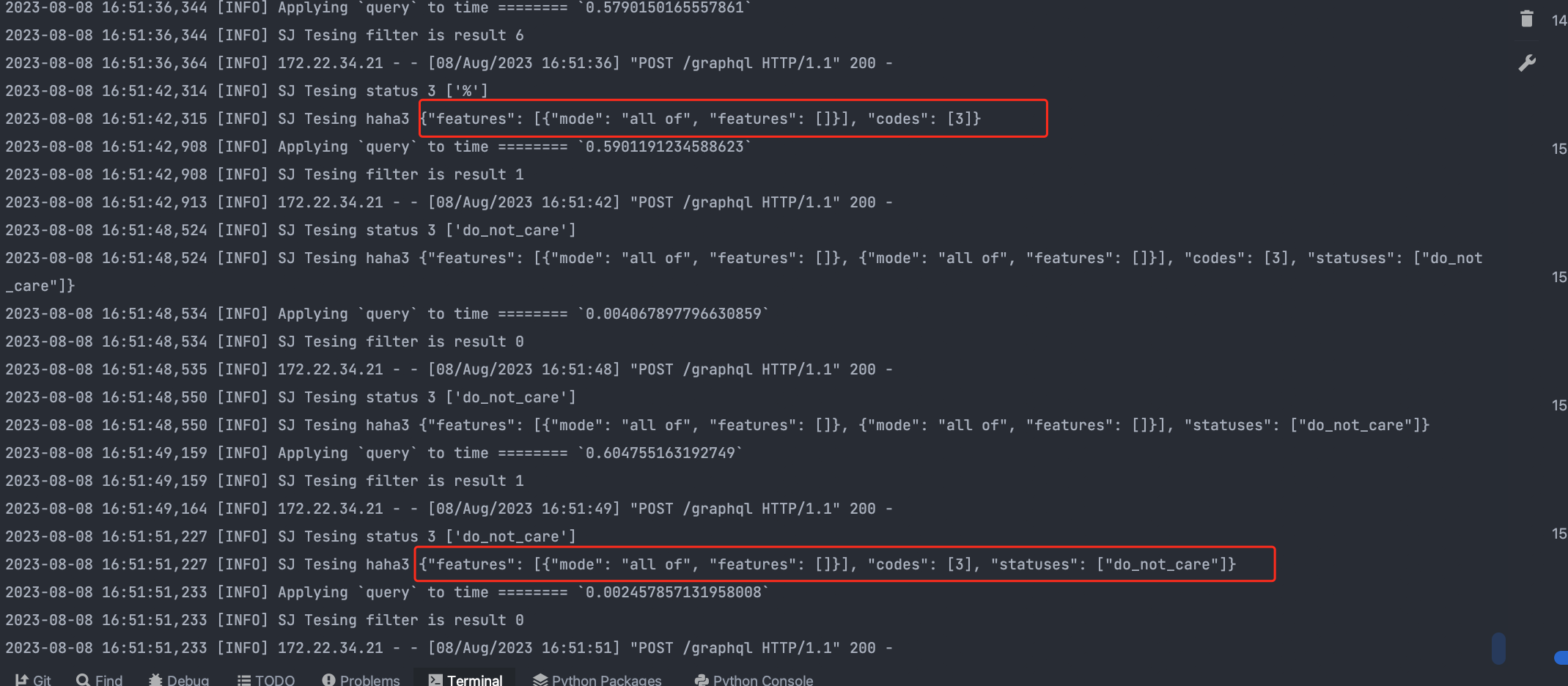This screenshot has width=1568, height=686.
Task: Select the Debug bug icon
Action: click(x=156, y=680)
